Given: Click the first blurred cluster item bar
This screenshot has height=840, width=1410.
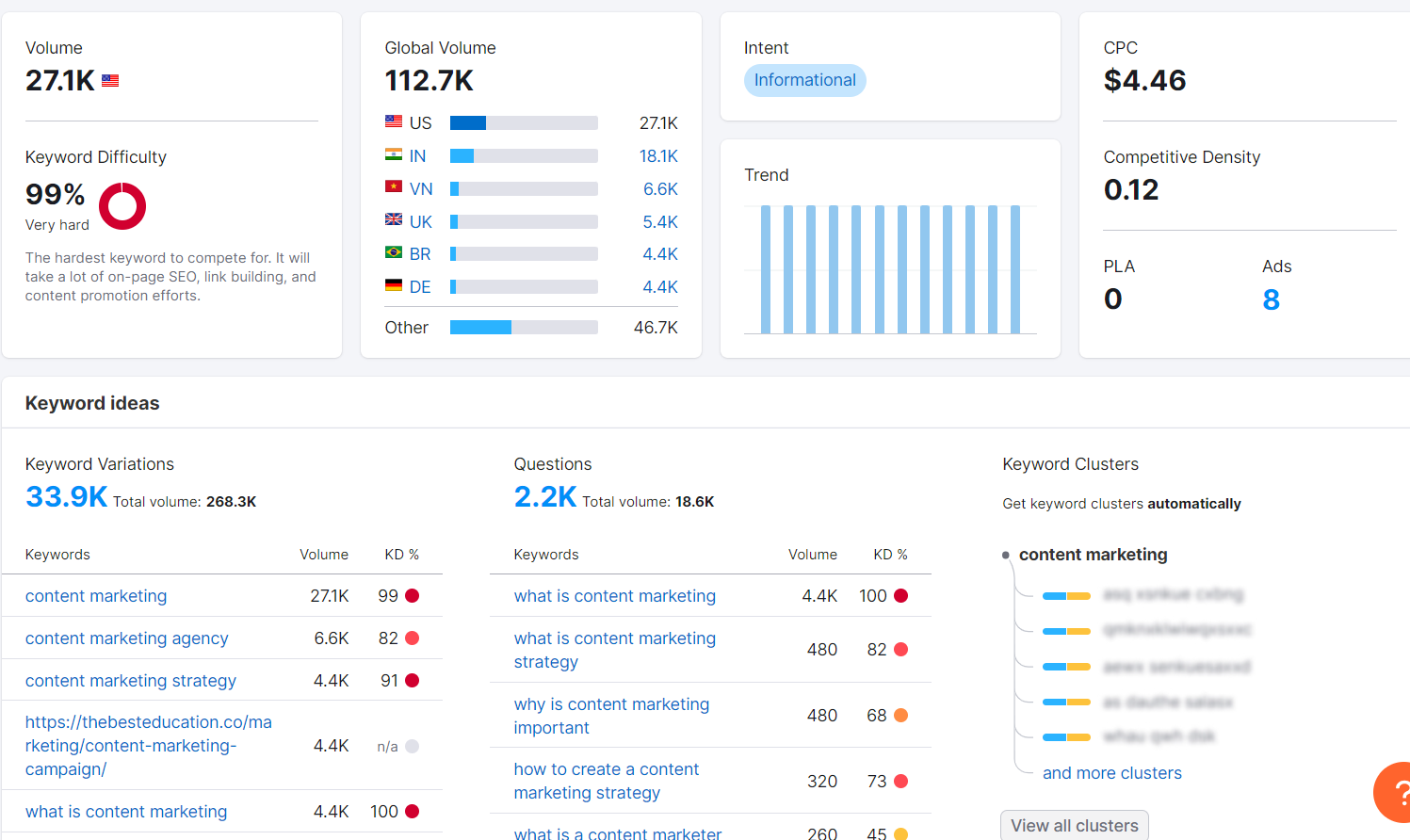Looking at the screenshot, I should [x=1066, y=596].
